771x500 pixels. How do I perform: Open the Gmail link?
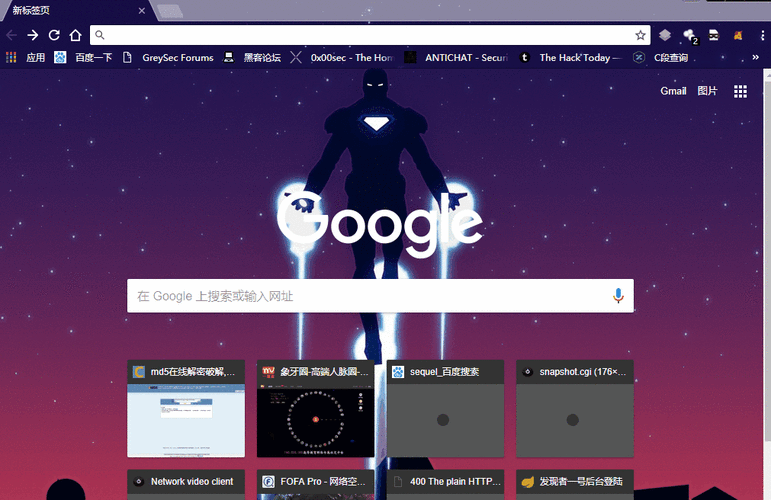pos(673,91)
